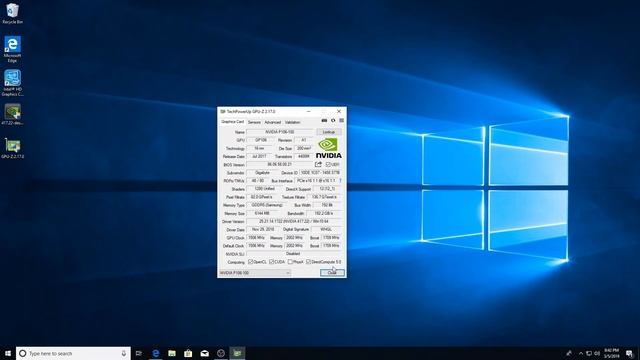Toggle the CUDA checkbox
Screen dimensions: 640x360
point(271,262)
